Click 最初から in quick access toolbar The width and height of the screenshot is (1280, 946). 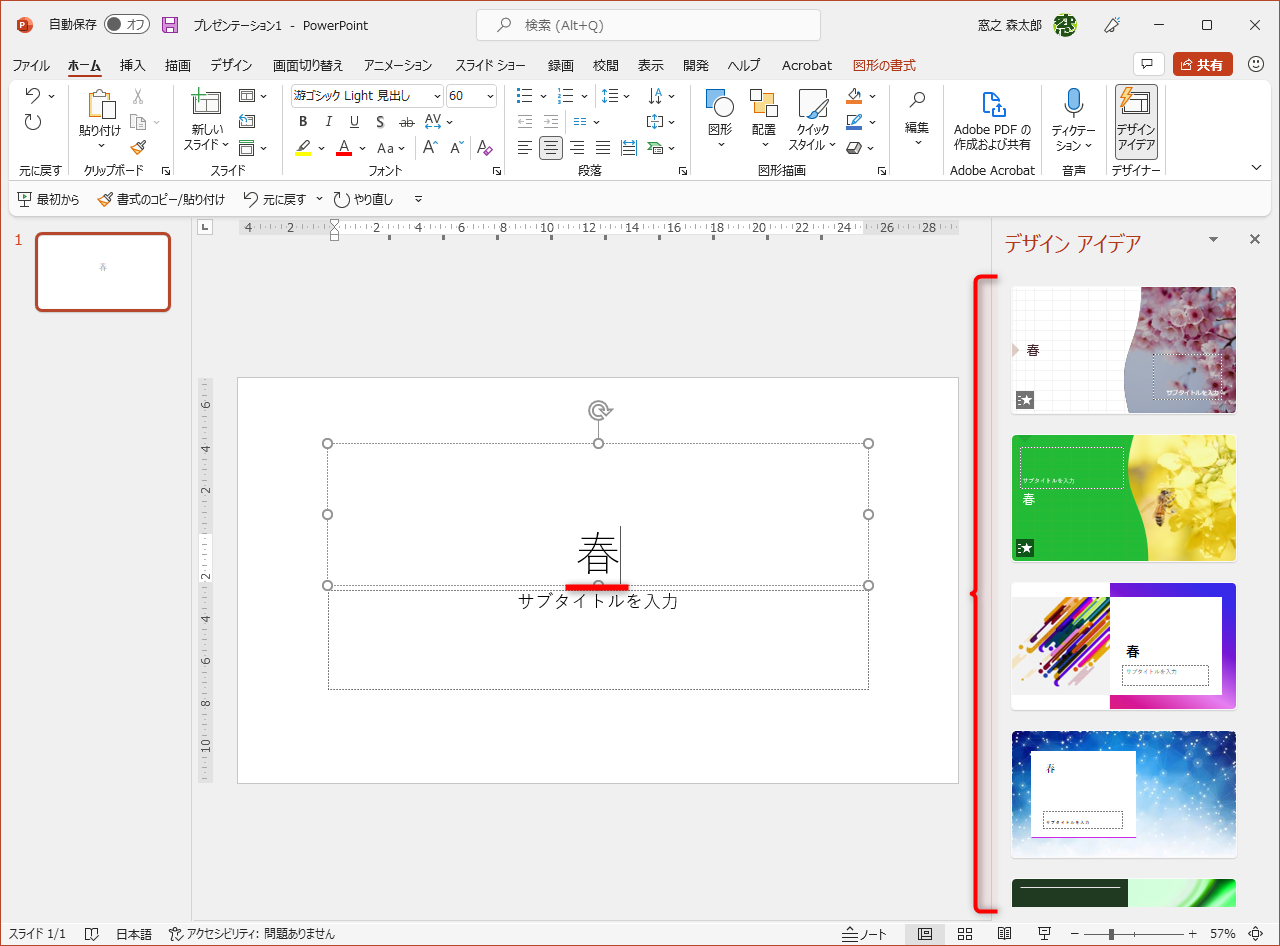48,199
